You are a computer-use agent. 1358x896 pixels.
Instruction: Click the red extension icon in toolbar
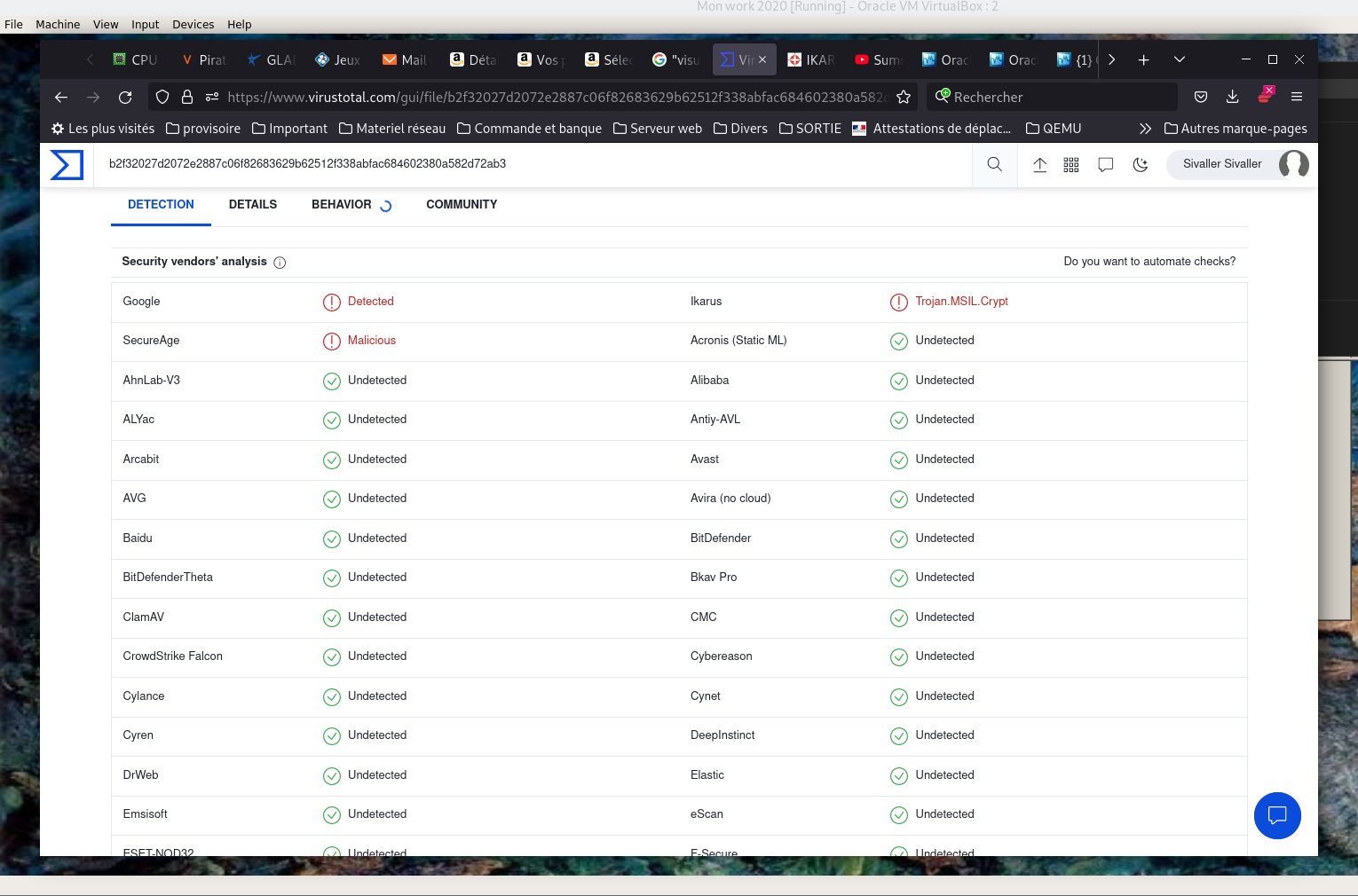point(1265,95)
